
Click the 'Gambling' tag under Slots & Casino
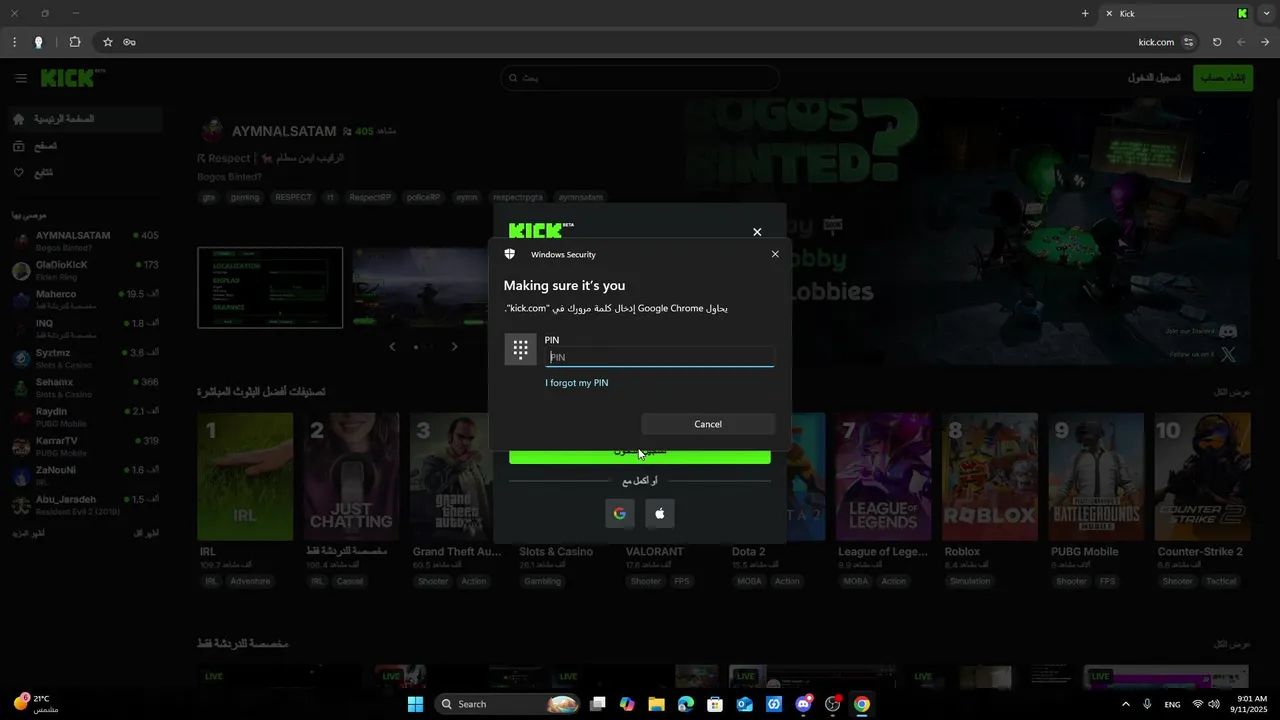pyautogui.click(x=543, y=581)
